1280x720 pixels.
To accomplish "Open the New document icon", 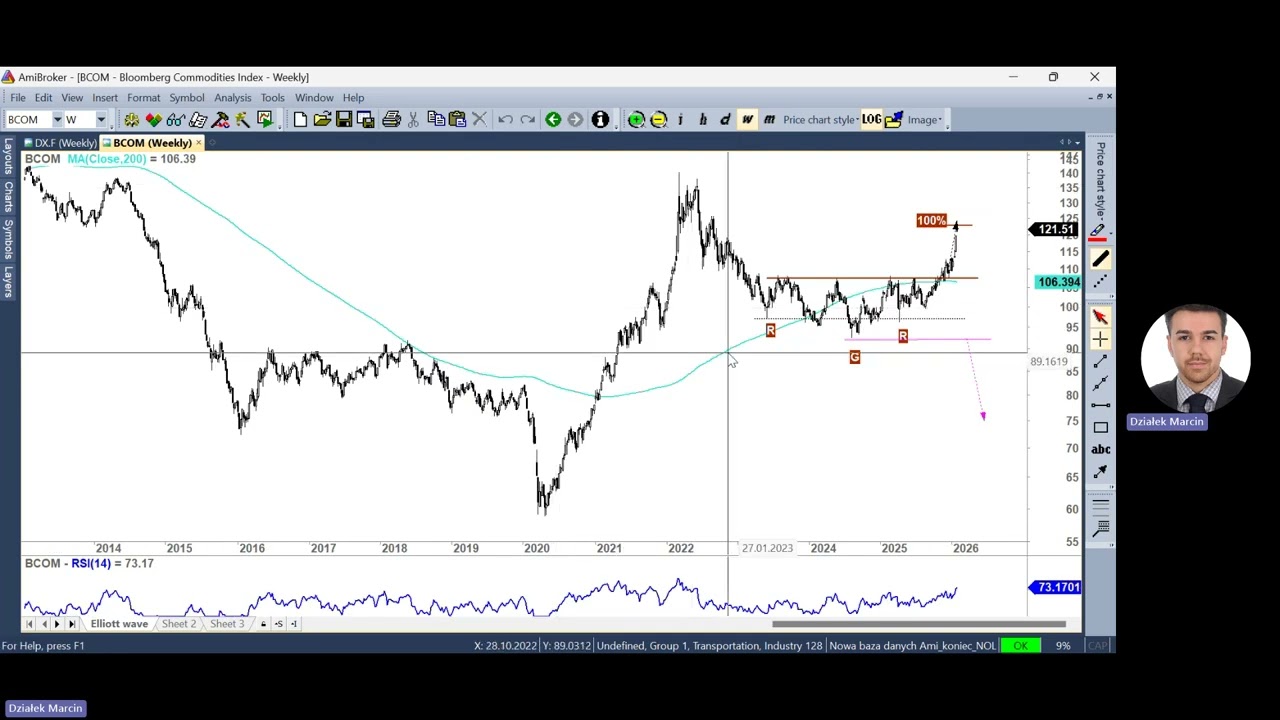I will pos(300,120).
